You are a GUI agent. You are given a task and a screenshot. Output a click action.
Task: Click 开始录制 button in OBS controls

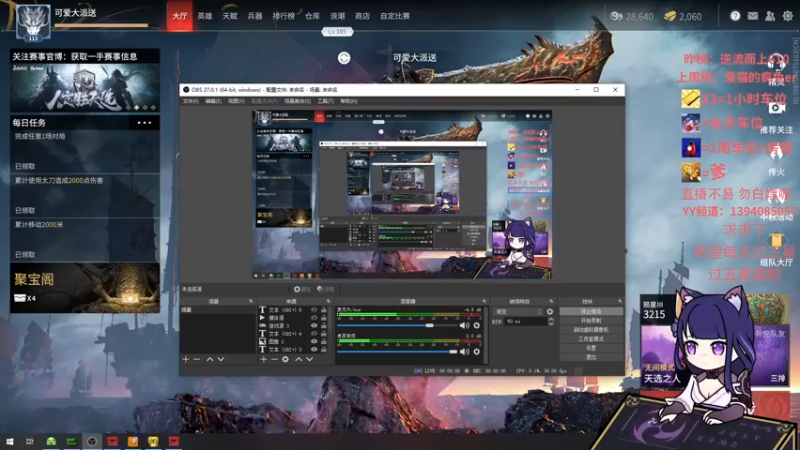(x=591, y=320)
